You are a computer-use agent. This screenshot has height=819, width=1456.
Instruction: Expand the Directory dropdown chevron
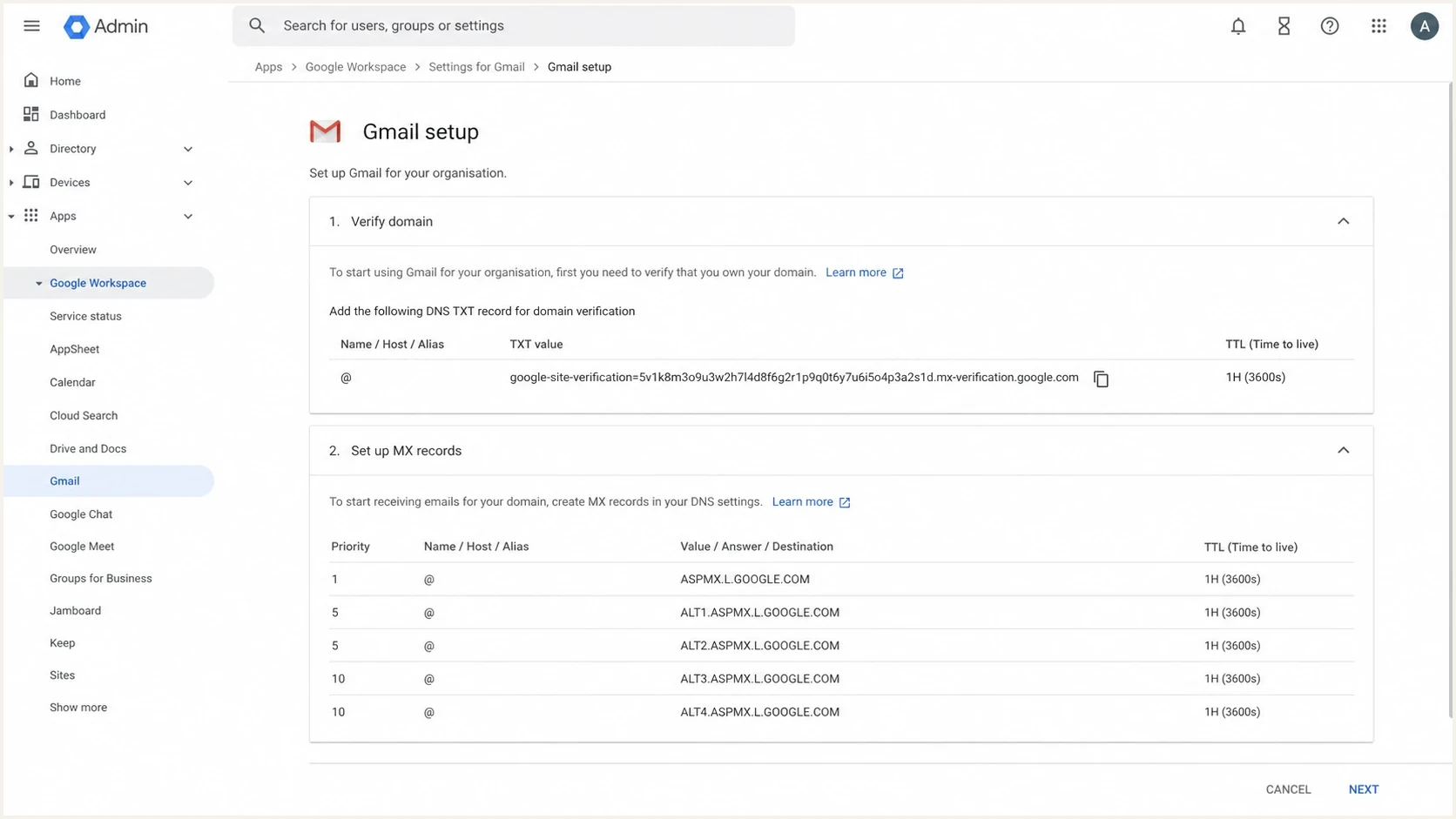(x=188, y=149)
